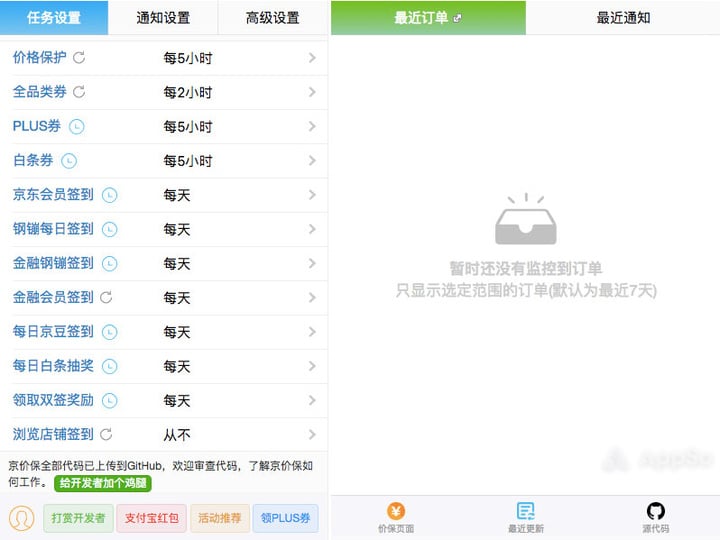Click the 活动推荐 button
This screenshot has height=540, width=720.
tap(220, 518)
